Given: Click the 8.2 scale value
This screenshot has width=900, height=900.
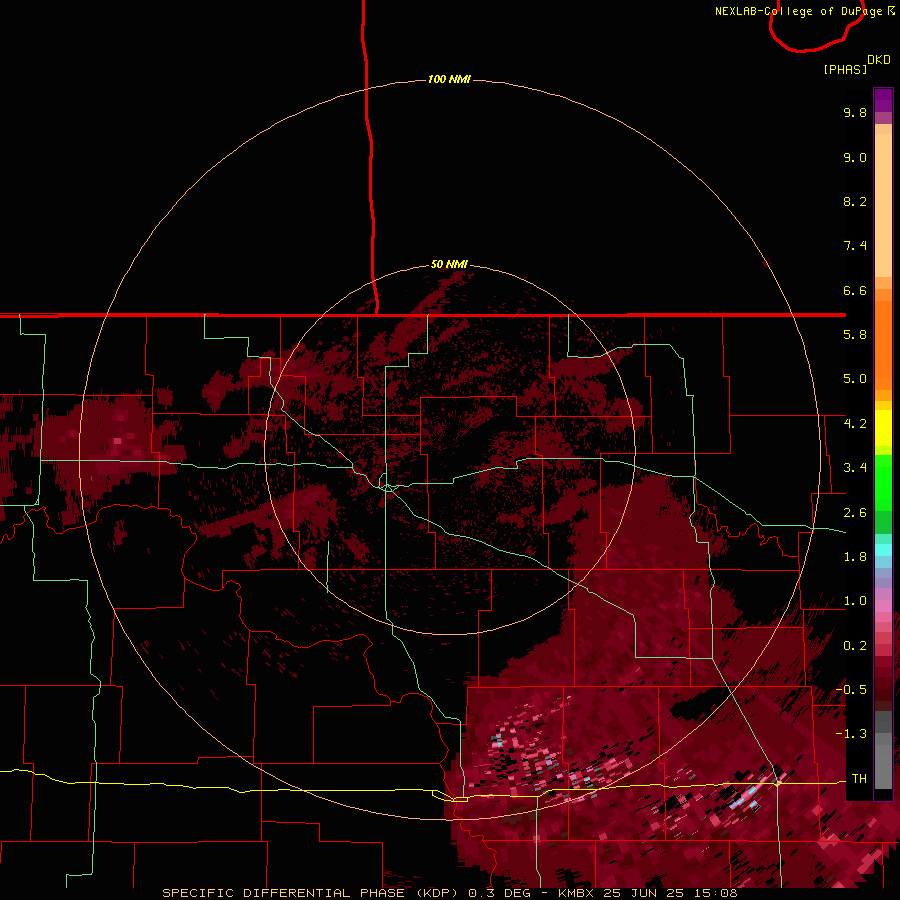Looking at the screenshot, I should click(855, 201).
